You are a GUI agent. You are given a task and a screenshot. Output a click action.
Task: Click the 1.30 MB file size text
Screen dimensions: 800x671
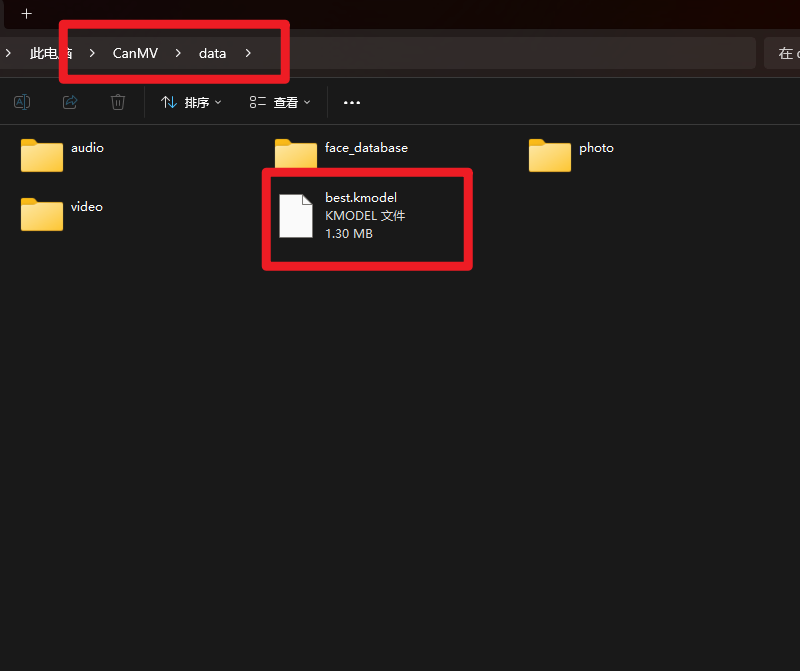[349, 234]
